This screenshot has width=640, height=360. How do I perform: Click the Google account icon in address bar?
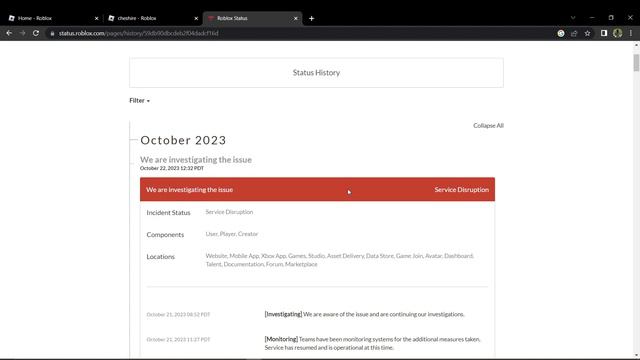point(561,33)
